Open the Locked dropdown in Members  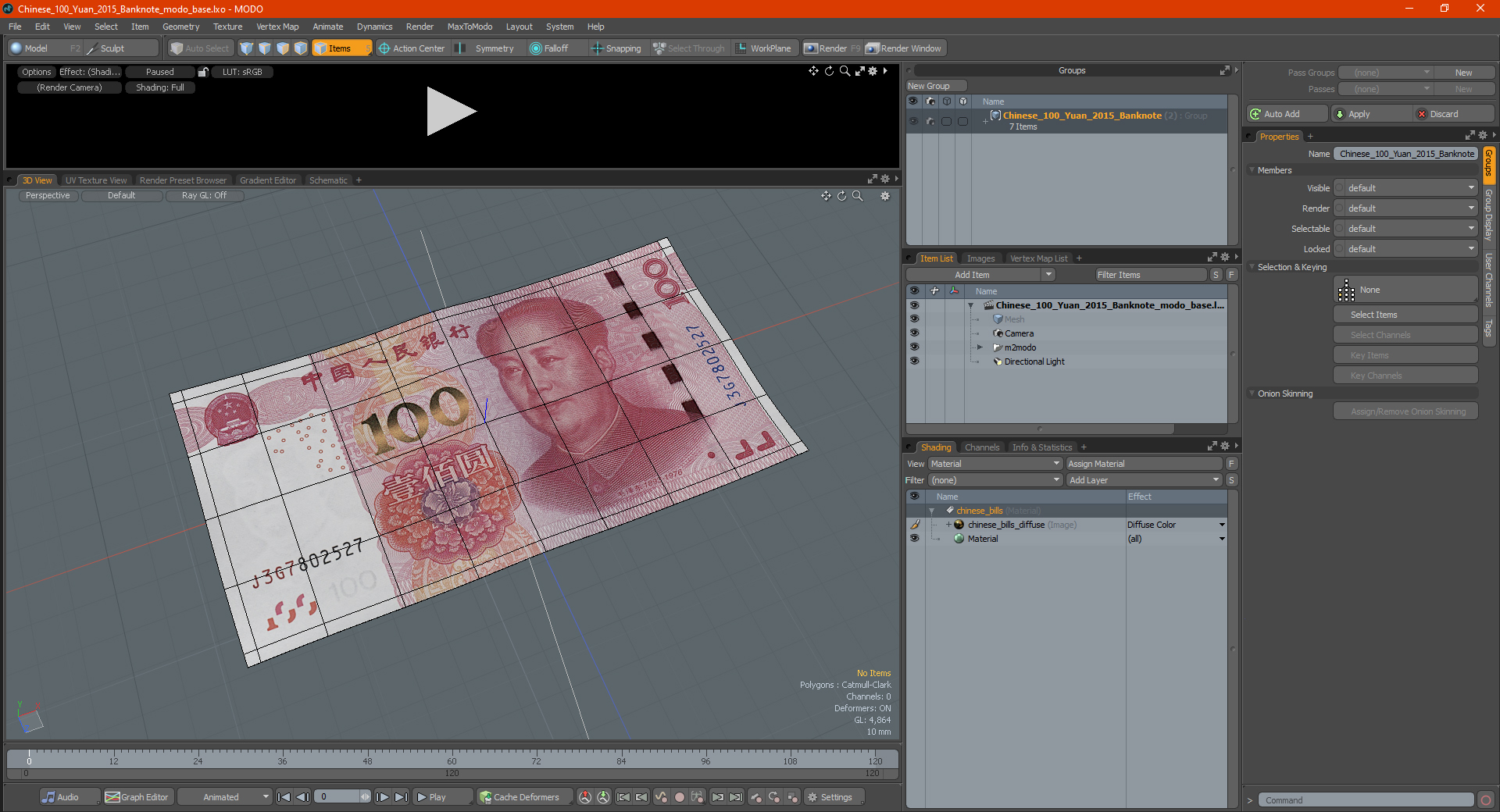[1405, 249]
